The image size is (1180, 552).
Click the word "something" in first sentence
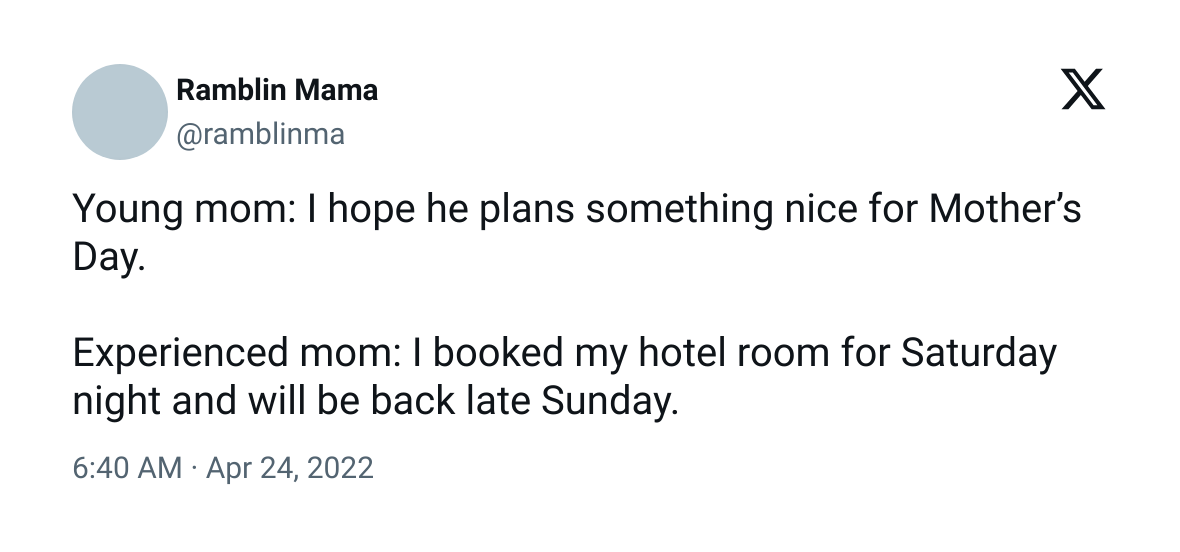click(x=680, y=209)
